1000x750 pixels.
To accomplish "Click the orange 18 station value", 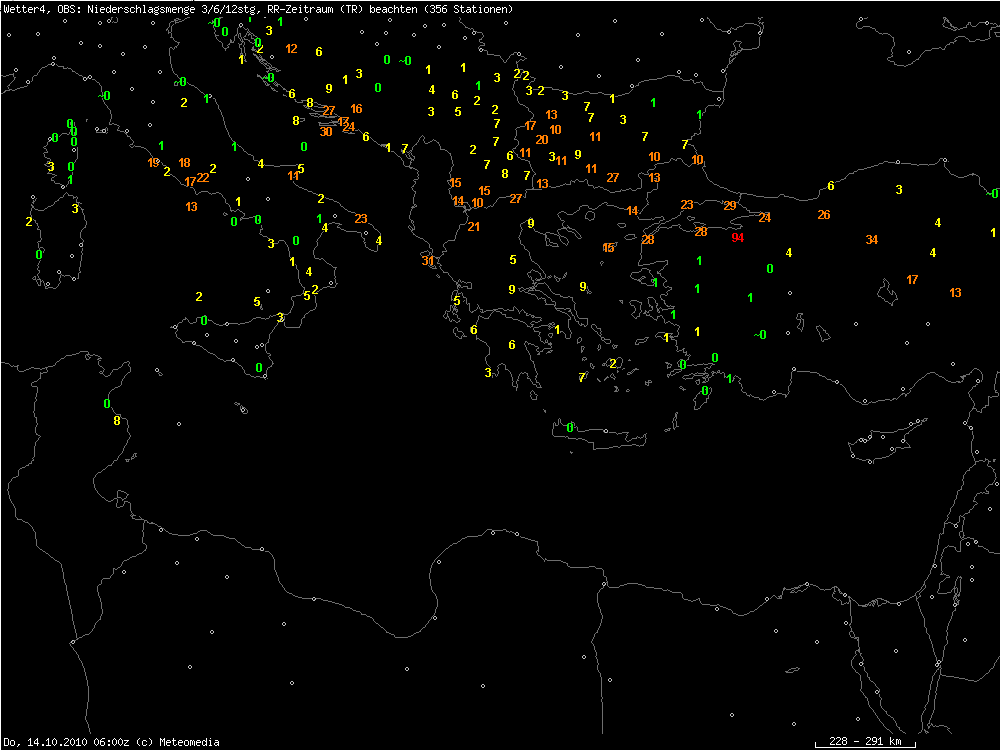I will click(184, 163).
